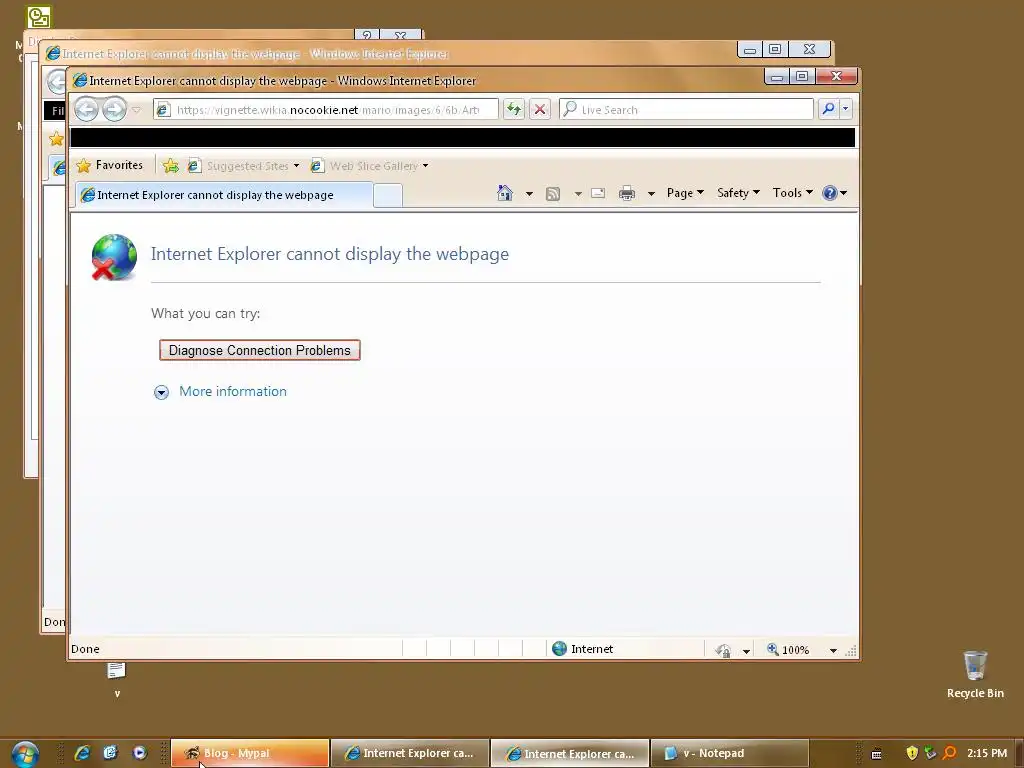Click the security shield tray icon
1024x768 pixels.
point(912,753)
